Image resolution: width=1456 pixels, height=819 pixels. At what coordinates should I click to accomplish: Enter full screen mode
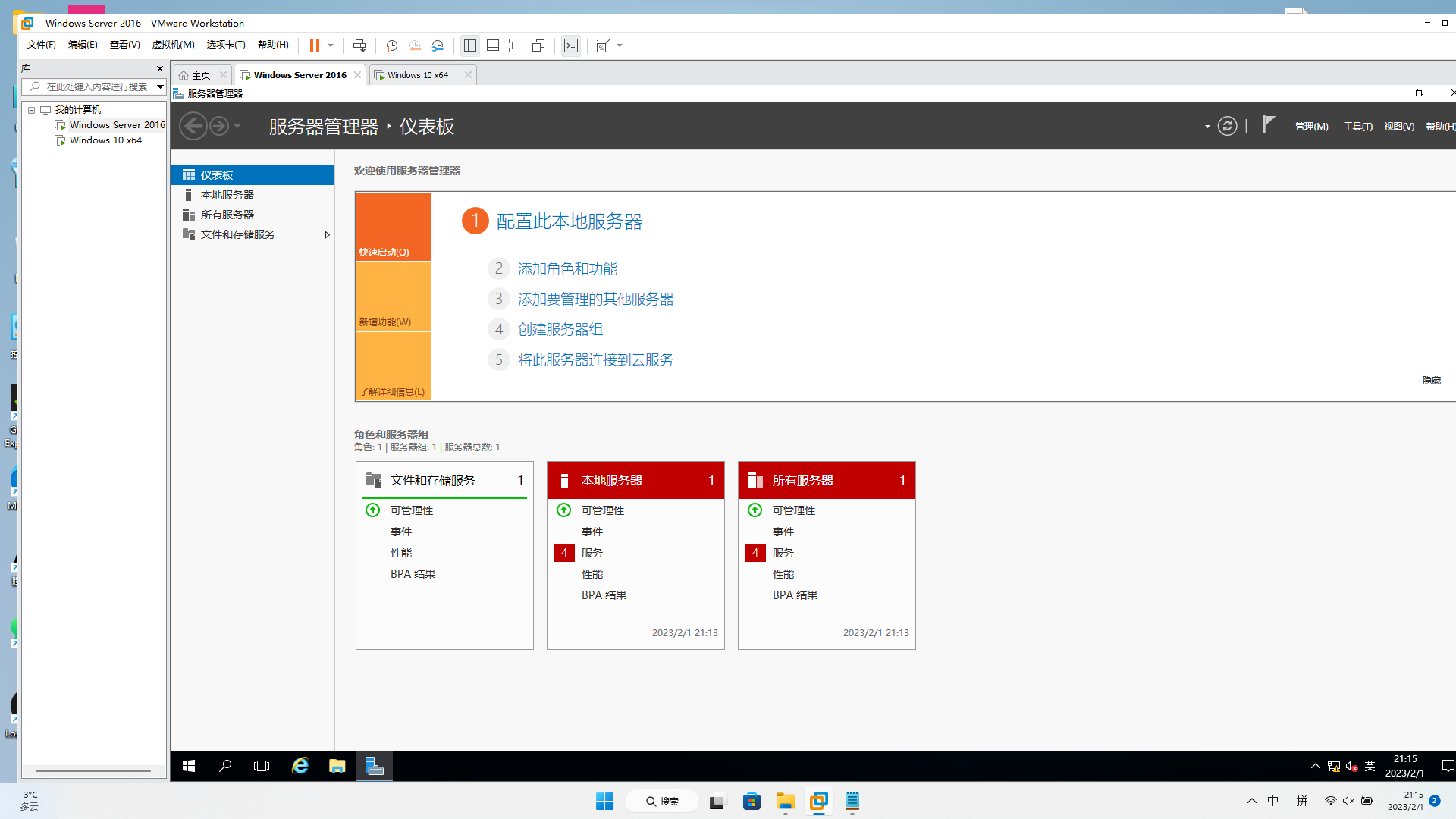(516, 45)
